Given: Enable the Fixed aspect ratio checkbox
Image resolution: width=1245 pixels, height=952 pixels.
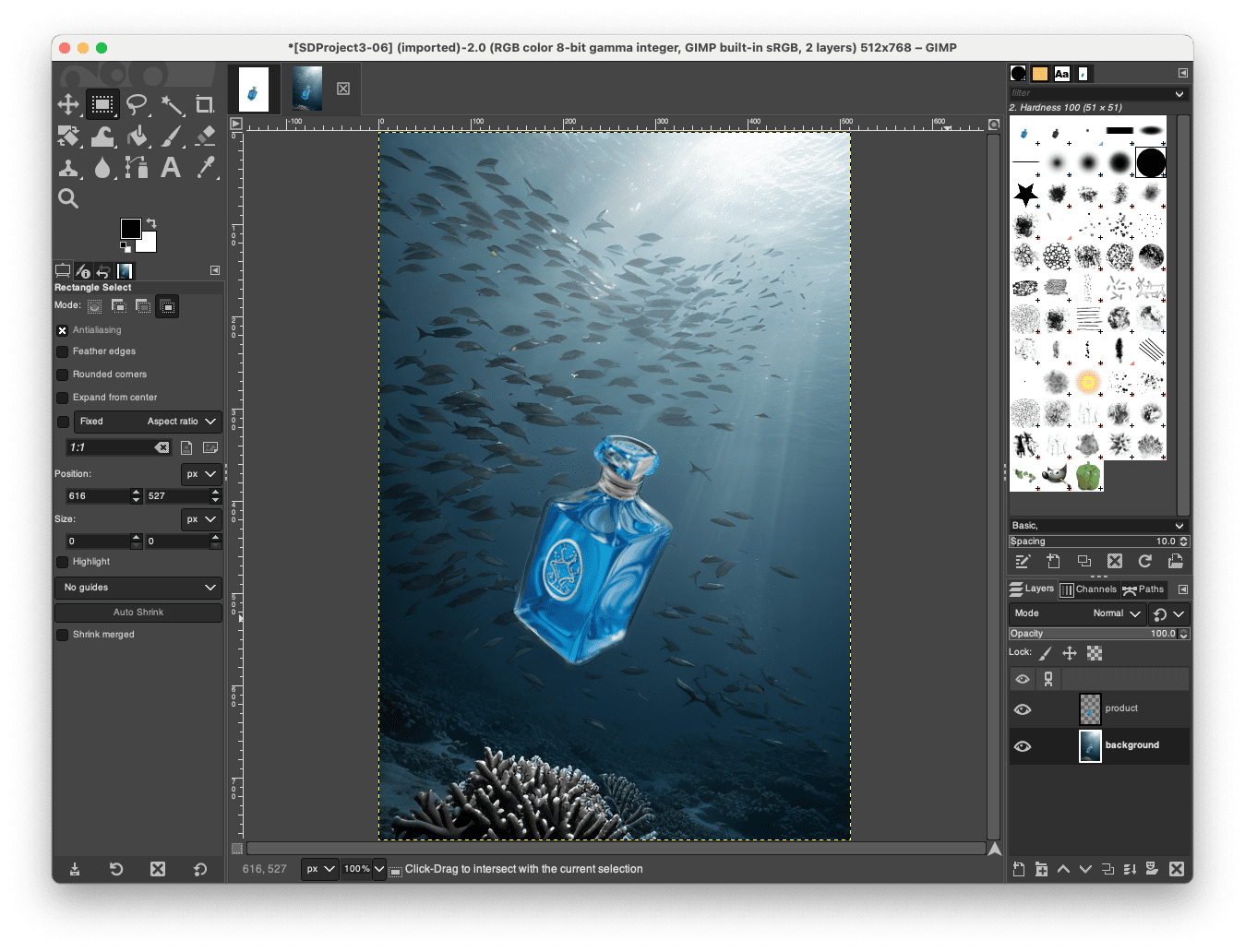Looking at the screenshot, I should 63,422.
